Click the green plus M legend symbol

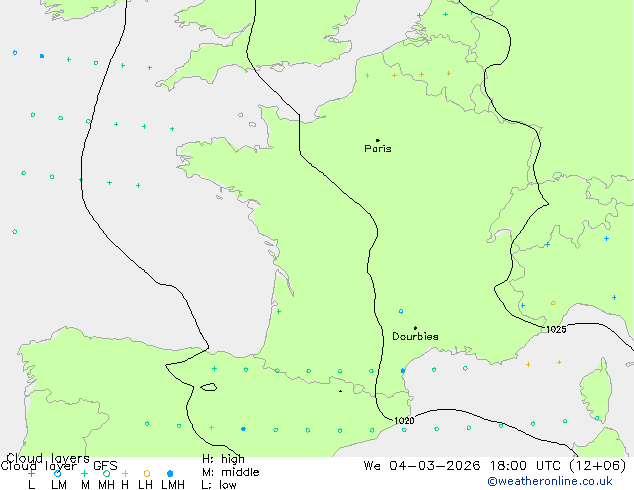point(85,473)
